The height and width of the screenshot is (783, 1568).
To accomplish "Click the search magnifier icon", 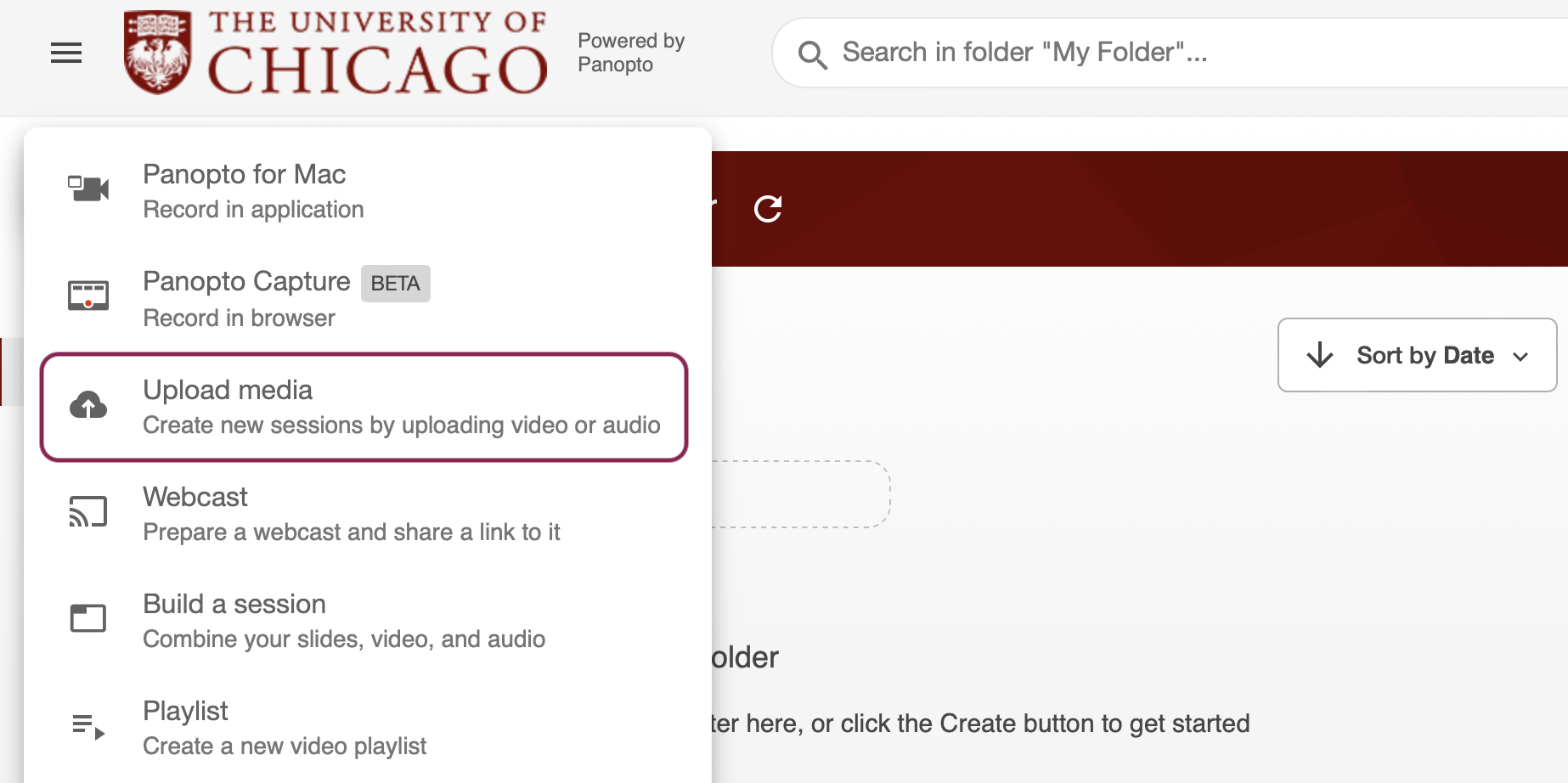I will pyautogui.click(x=812, y=54).
